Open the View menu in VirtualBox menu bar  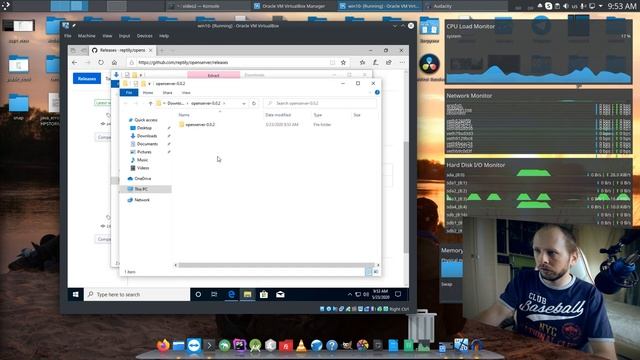107,36
